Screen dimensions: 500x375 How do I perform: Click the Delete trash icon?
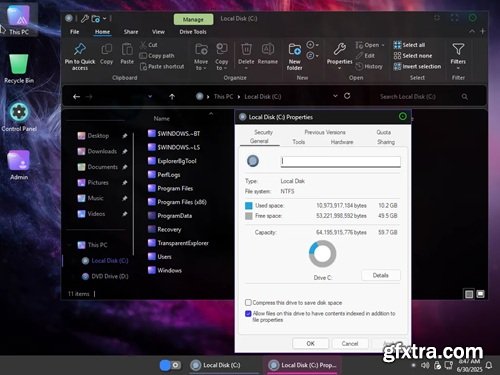tap(246, 49)
